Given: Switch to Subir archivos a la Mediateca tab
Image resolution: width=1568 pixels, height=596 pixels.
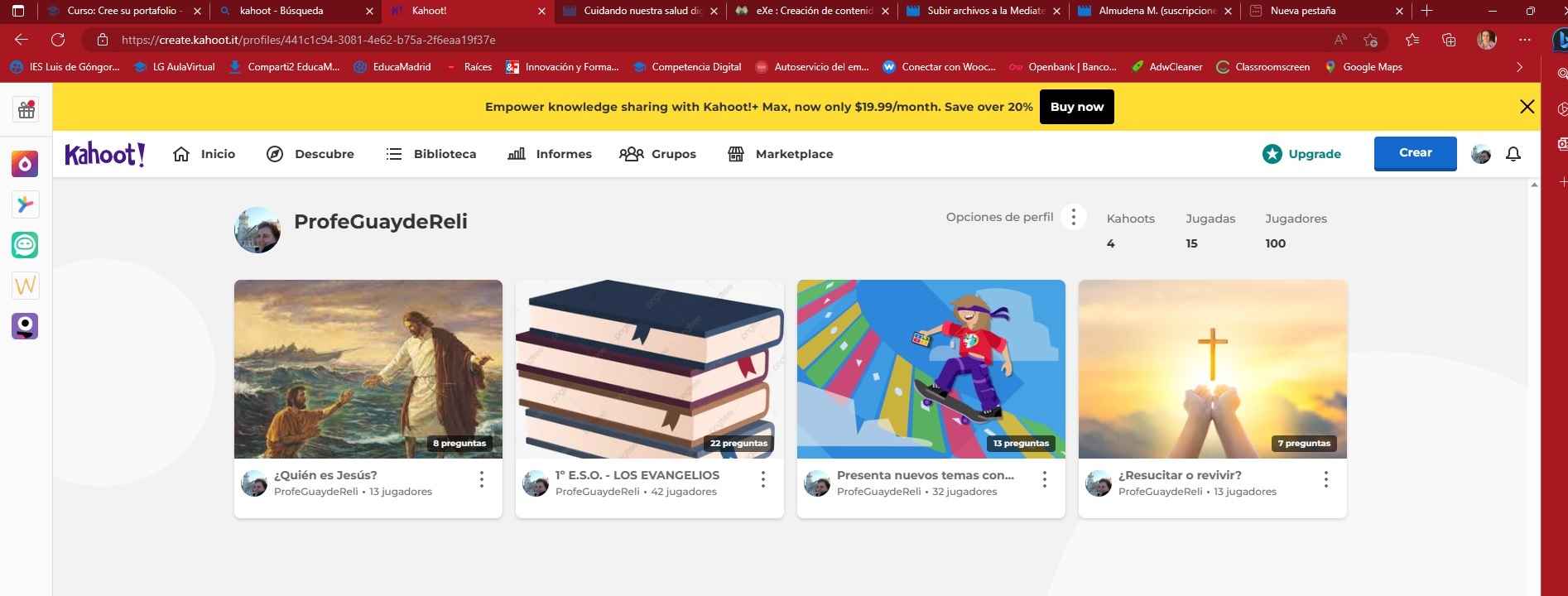Looking at the screenshot, I should click(x=984, y=11).
